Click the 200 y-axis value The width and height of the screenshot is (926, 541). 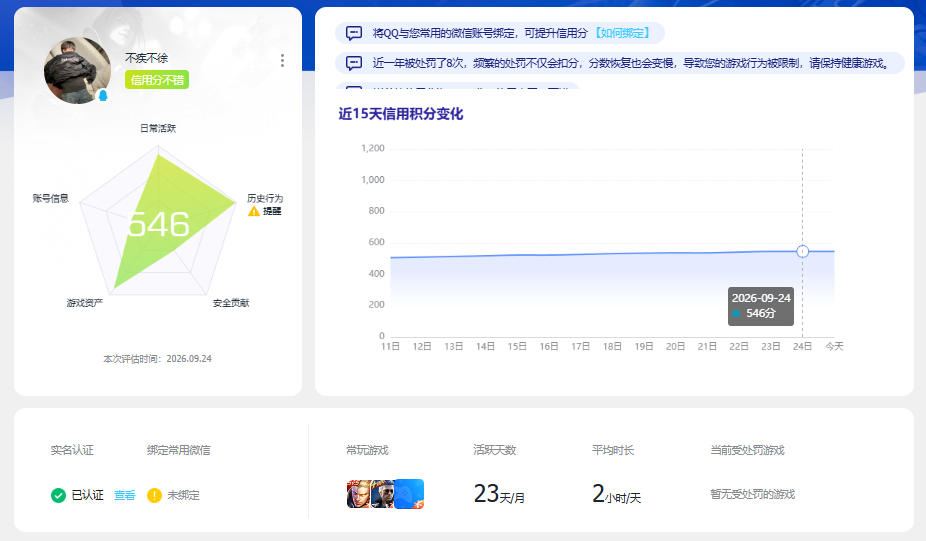376,305
